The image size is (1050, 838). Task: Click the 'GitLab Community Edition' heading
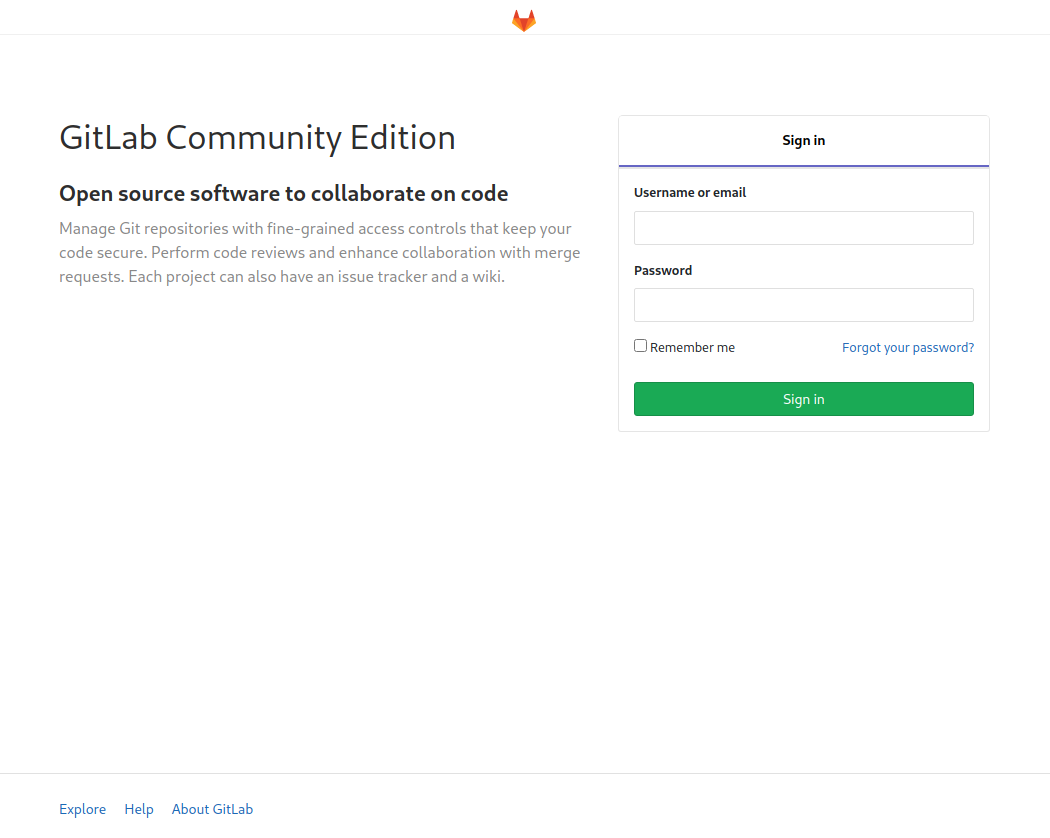257,138
